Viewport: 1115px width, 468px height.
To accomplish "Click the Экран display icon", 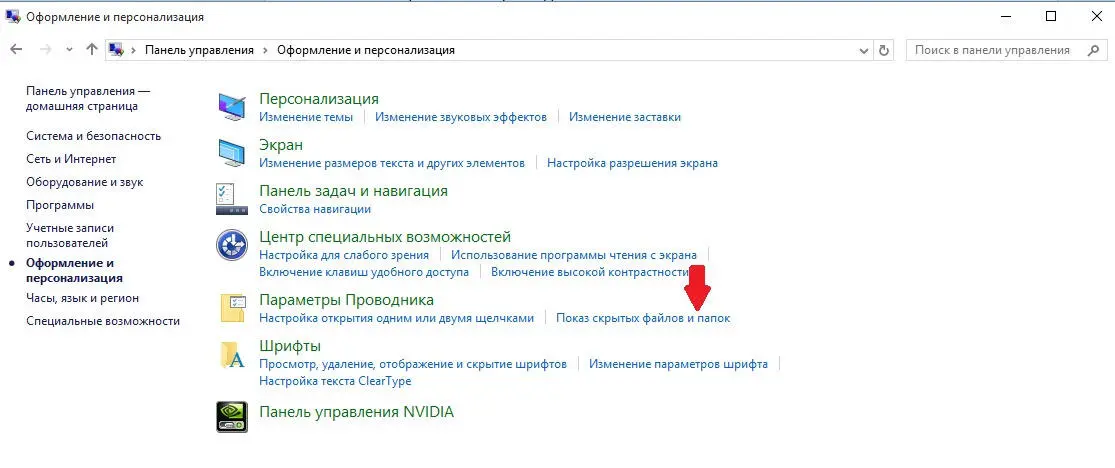I will point(232,153).
